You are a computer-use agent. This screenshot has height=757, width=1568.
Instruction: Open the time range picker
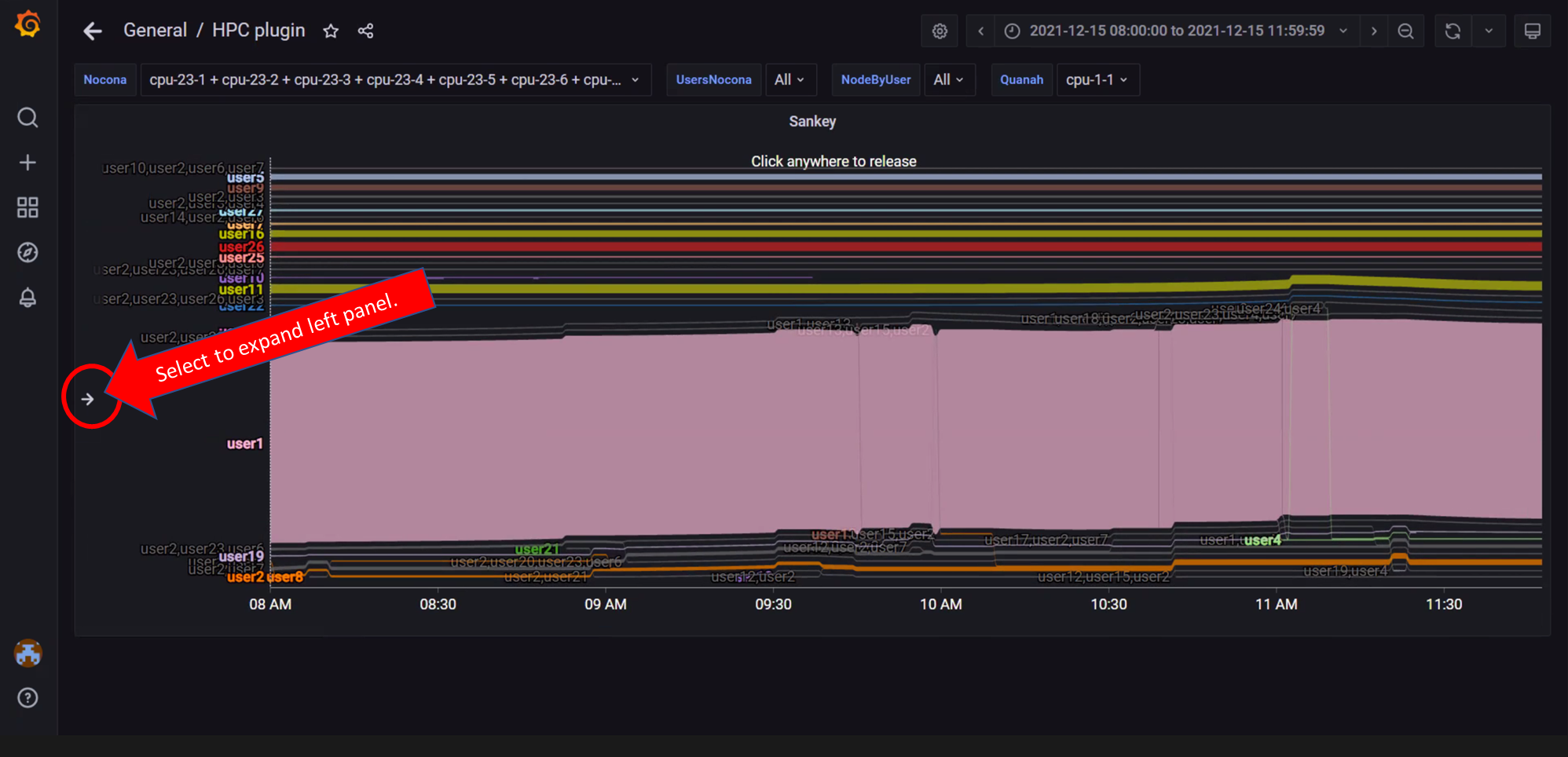pos(1177,31)
